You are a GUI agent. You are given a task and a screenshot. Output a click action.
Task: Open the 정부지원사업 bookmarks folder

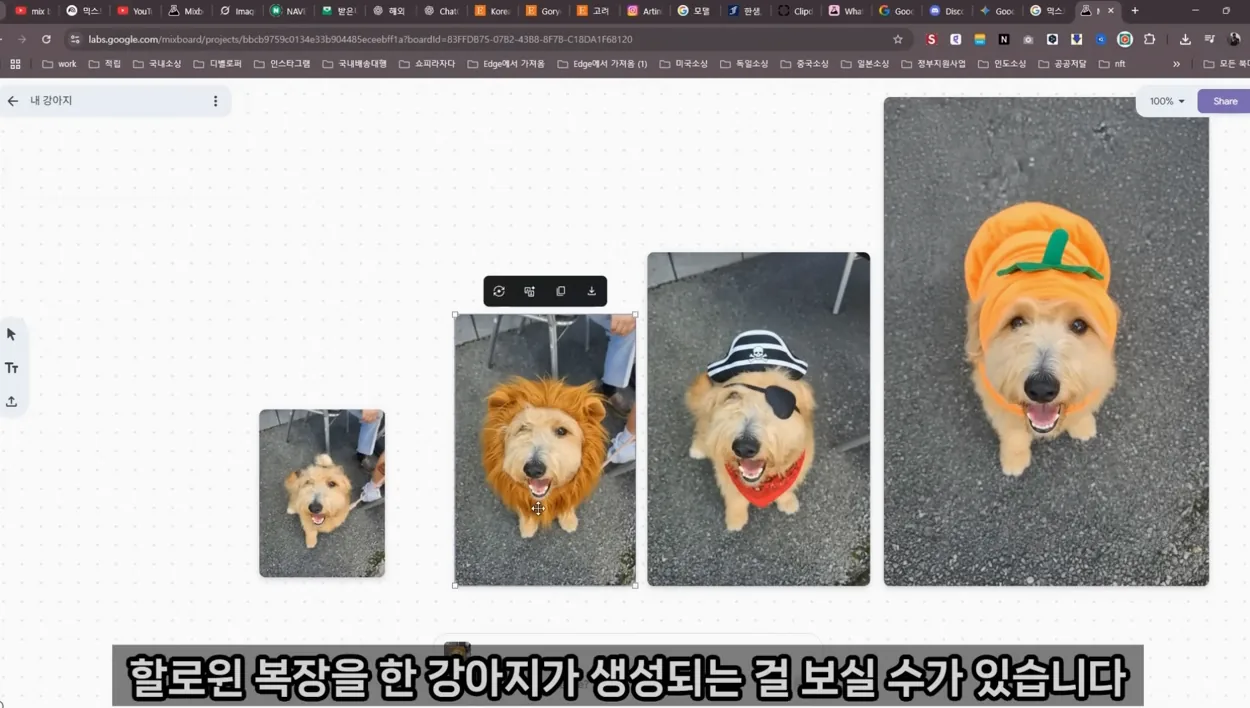coord(933,64)
